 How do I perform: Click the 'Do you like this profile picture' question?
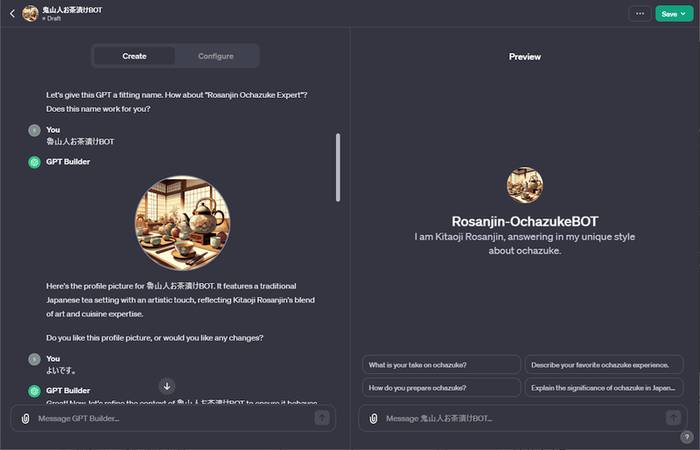[x=154, y=338]
